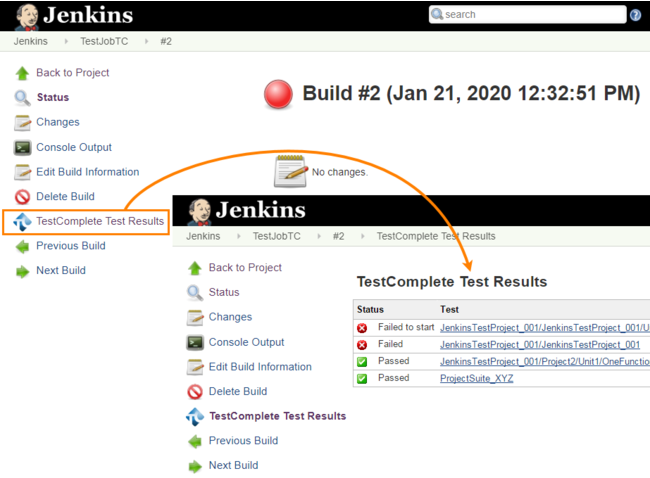Screen dimensions: 650x478
Task: Click the magnifier icon beside lower inset Status
Action: point(194,293)
